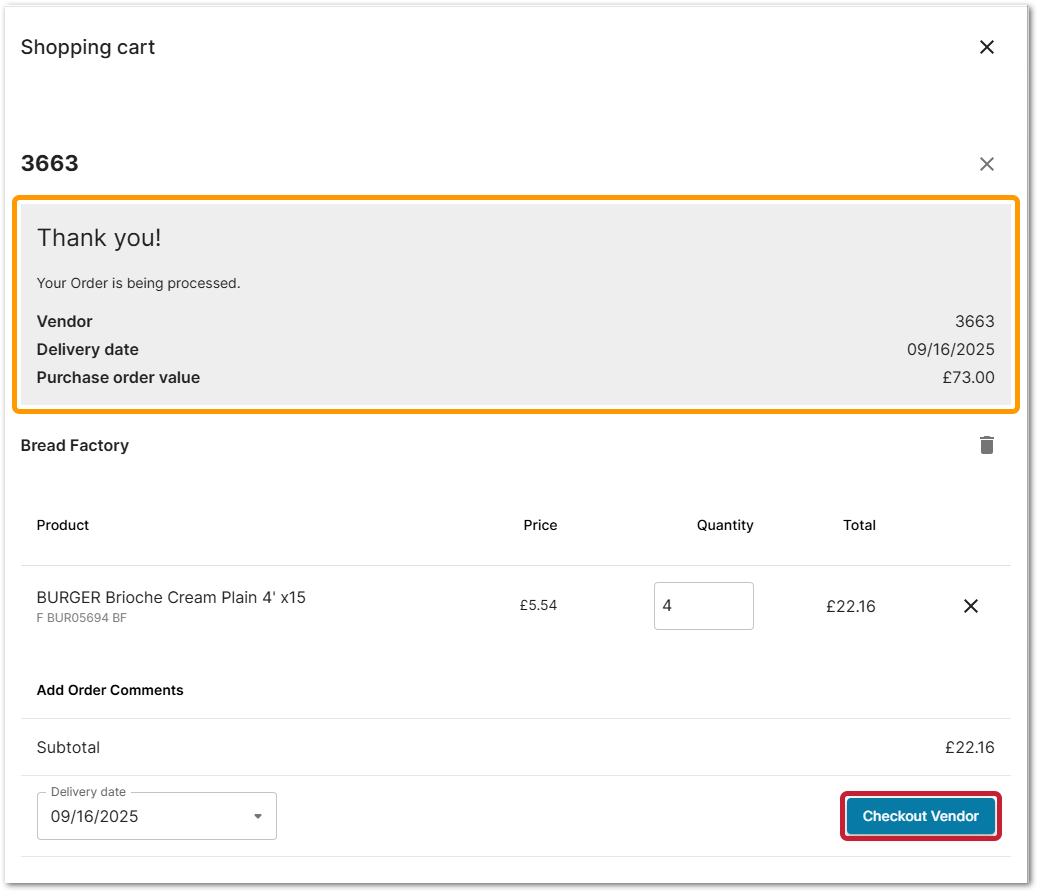Open Add Order Comments

pyautogui.click(x=110, y=690)
